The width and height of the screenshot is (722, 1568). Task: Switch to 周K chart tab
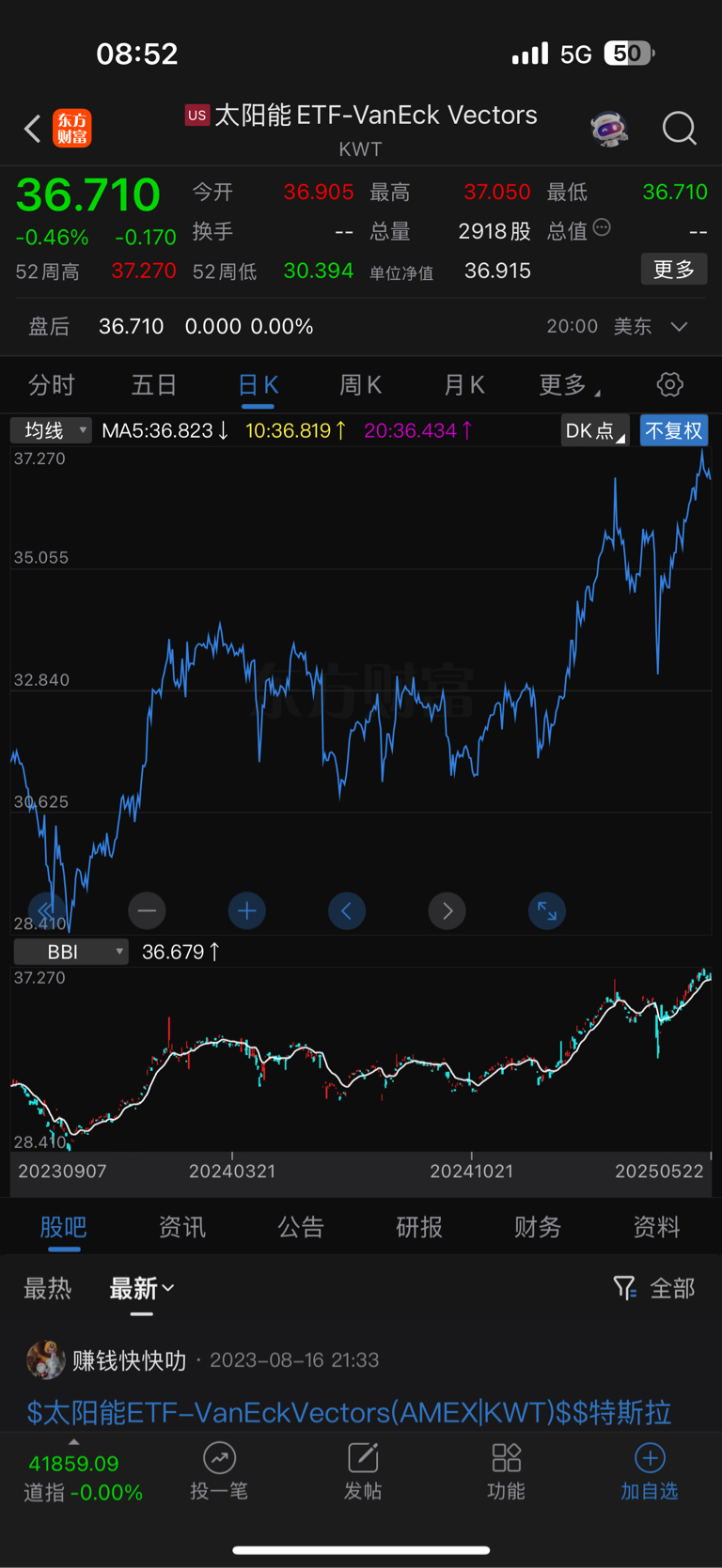point(360,384)
